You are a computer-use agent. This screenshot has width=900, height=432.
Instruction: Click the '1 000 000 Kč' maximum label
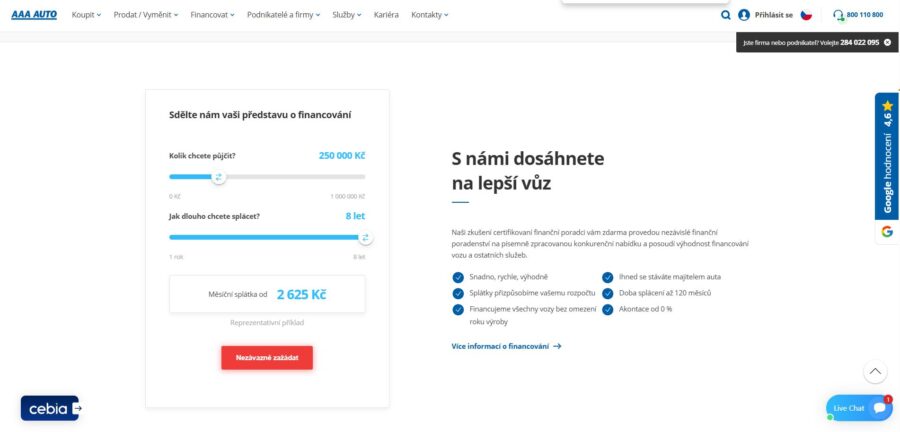click(348, 196)
